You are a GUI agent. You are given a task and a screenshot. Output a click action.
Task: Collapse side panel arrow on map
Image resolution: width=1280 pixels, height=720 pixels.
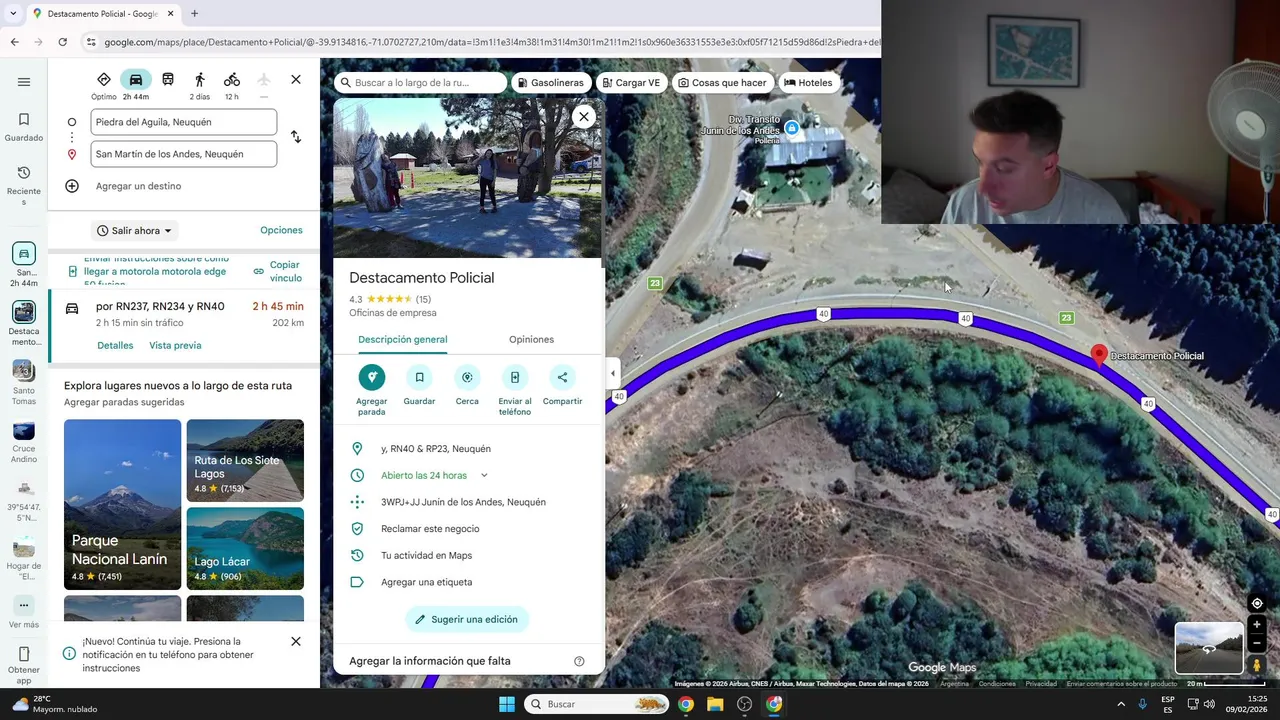[613, 374]
